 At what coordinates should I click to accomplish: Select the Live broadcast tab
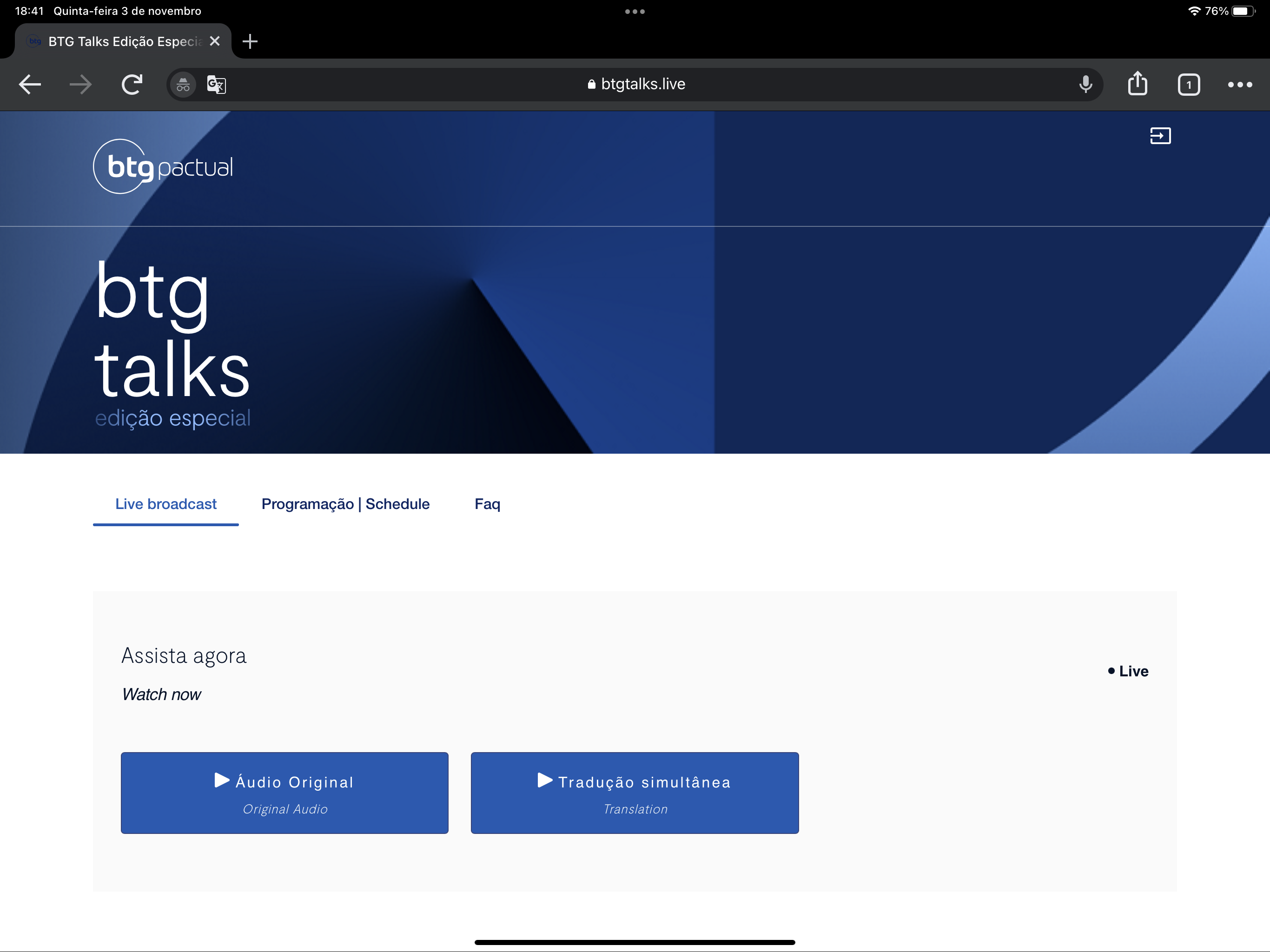click(x=166, y=503)
